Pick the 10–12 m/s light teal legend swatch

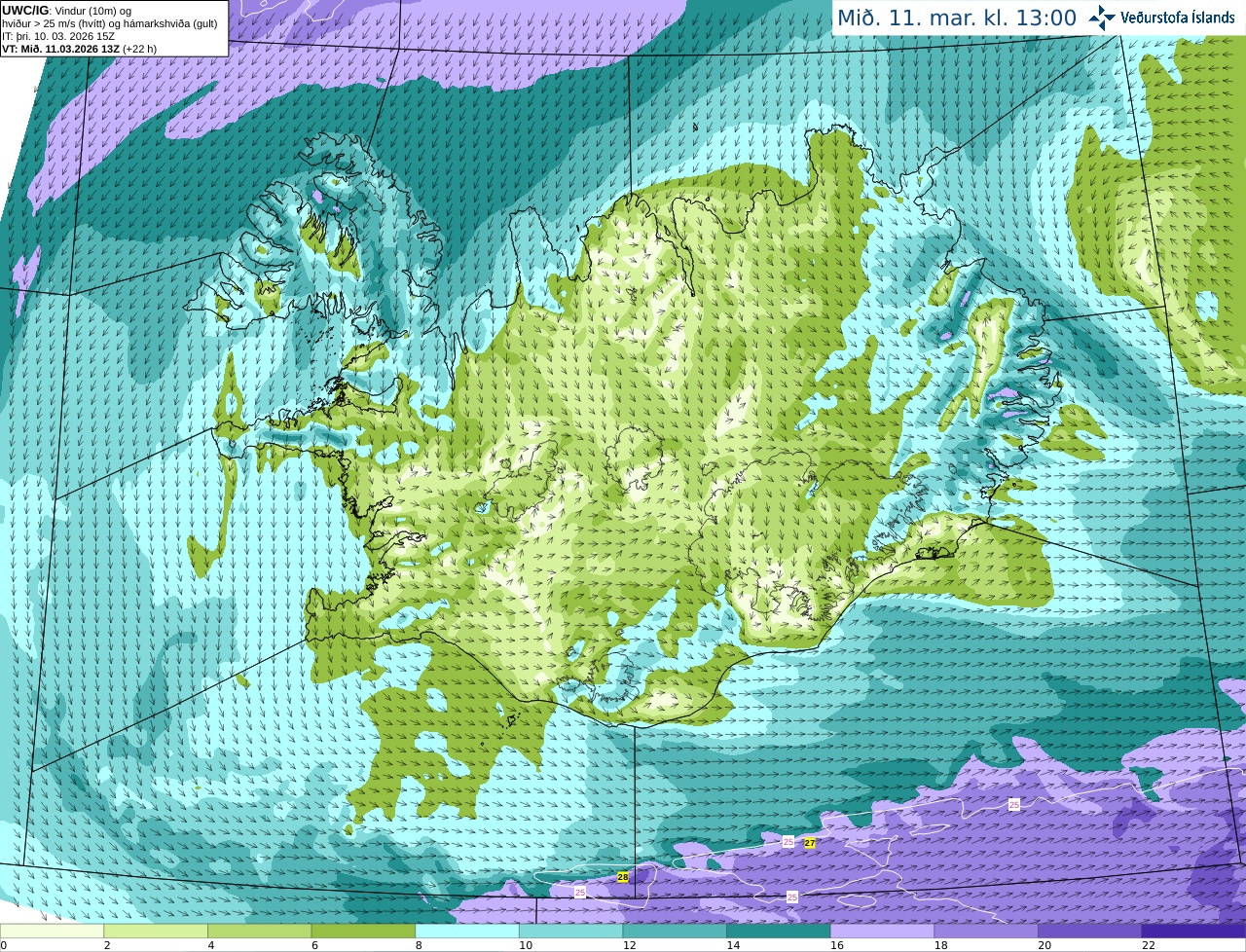(x=570, y=931)
